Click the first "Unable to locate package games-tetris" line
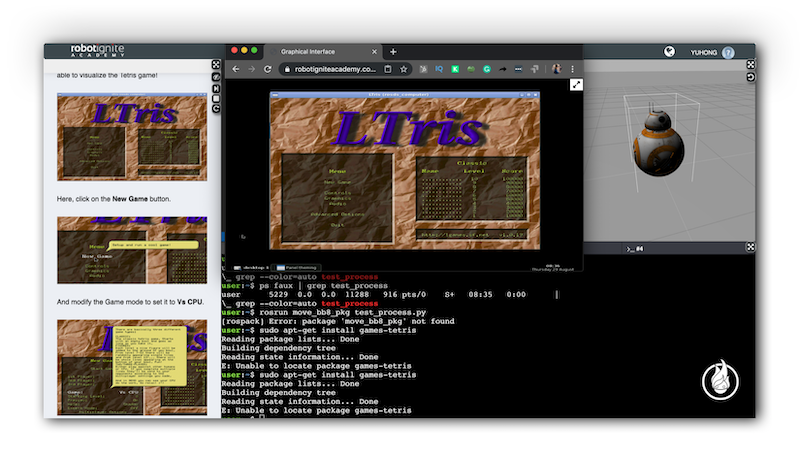 (316, 366)
